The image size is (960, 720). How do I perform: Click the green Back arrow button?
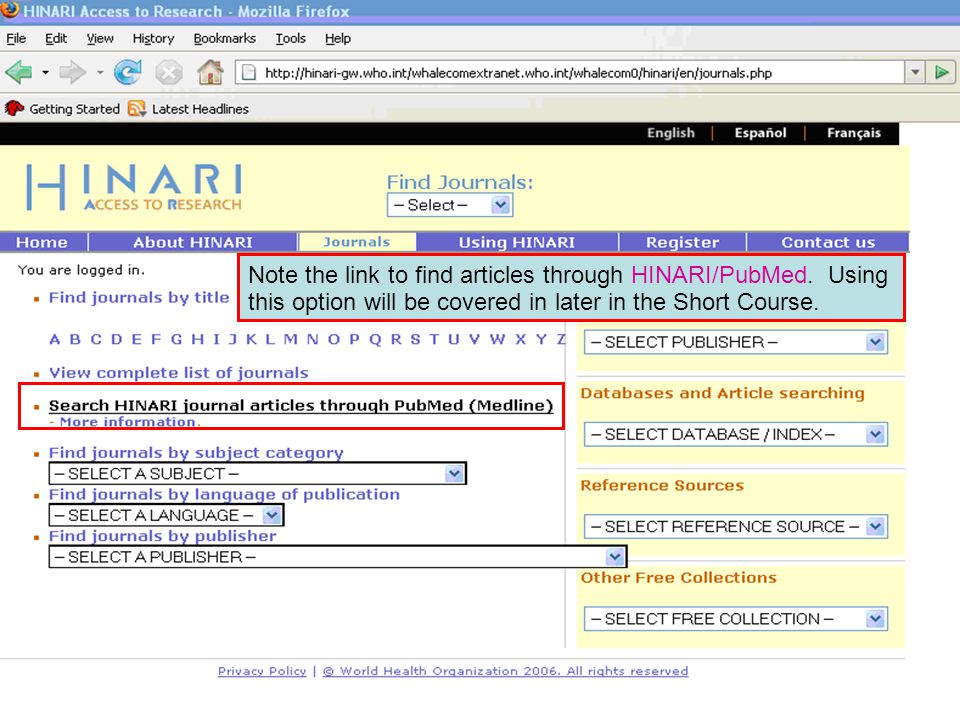20,73
